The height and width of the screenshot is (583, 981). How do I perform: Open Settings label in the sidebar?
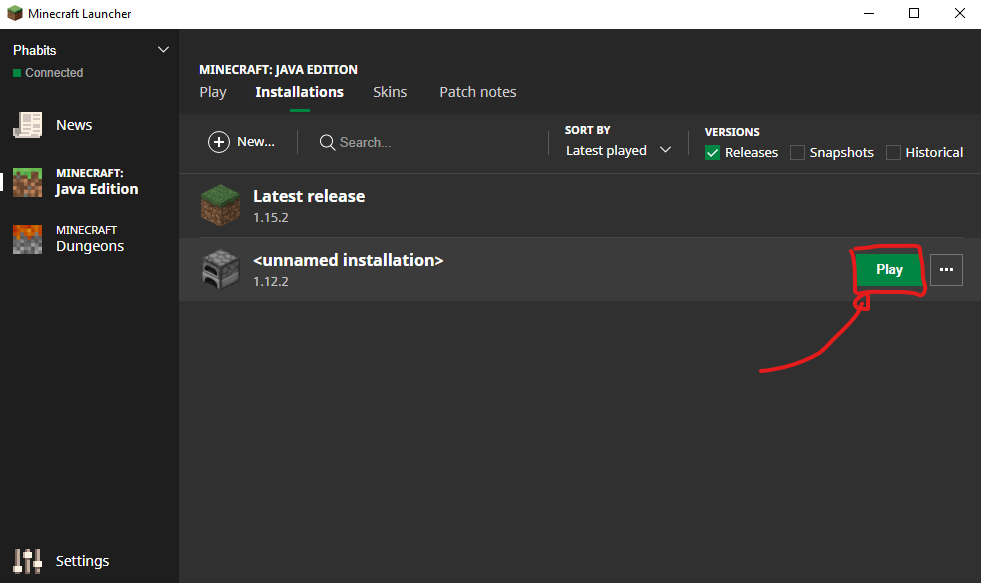[82, 561]
